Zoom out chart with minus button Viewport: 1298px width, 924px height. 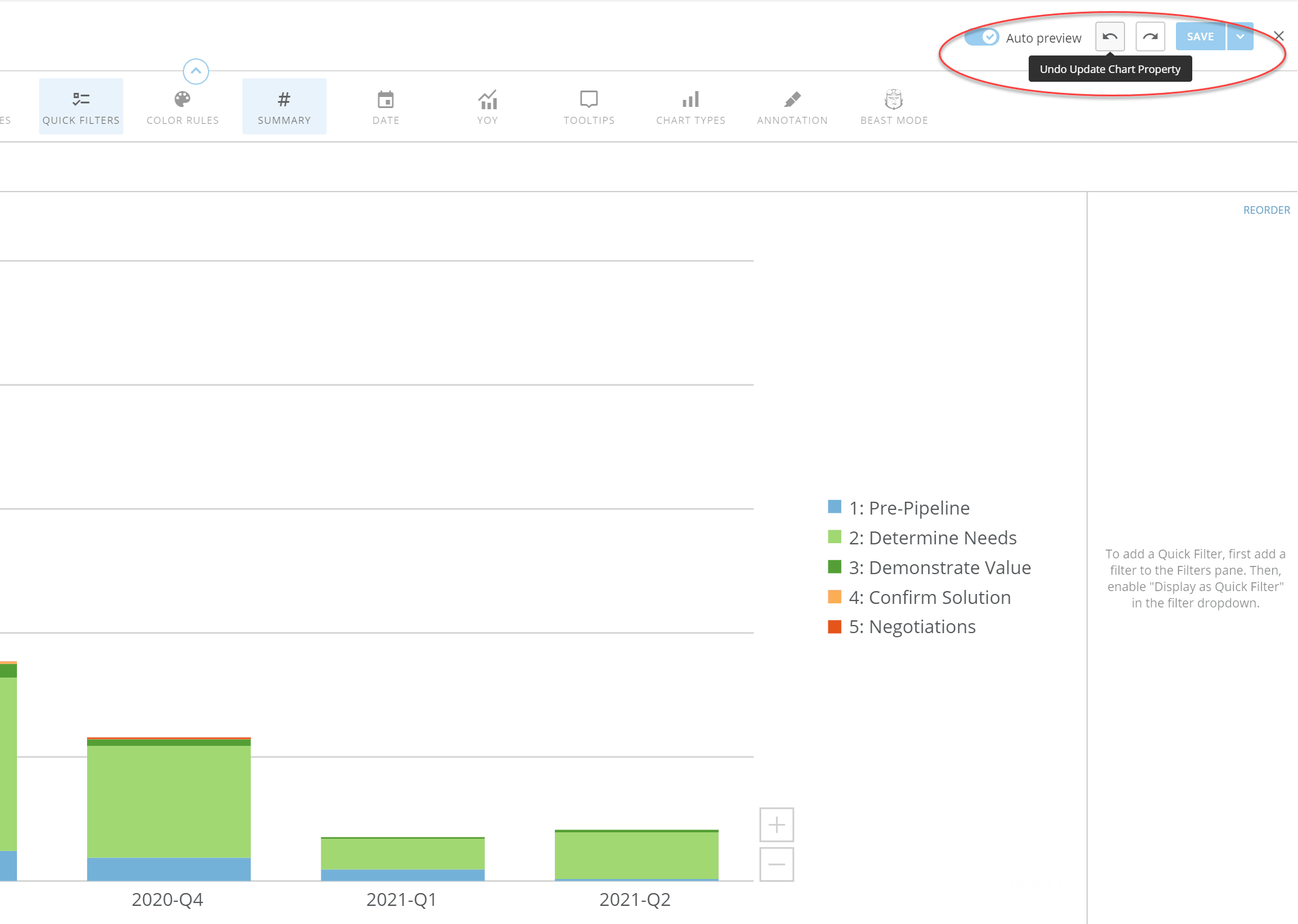pyautogui.click(x=776, y=864)
